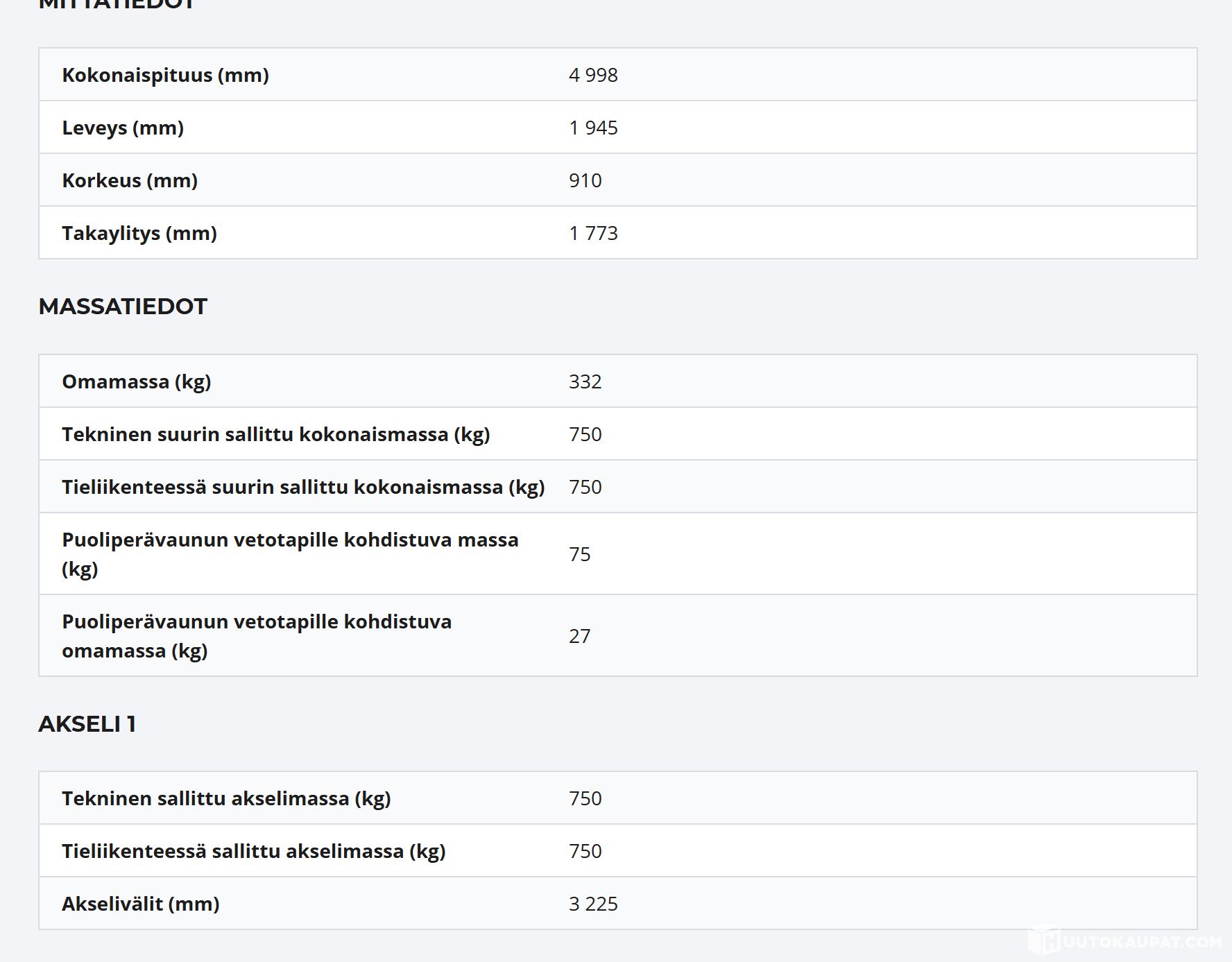Click the 910 height value
The height and width of the screenshot is (962, 1232).
pyautogui.click(x=585, y=180)
